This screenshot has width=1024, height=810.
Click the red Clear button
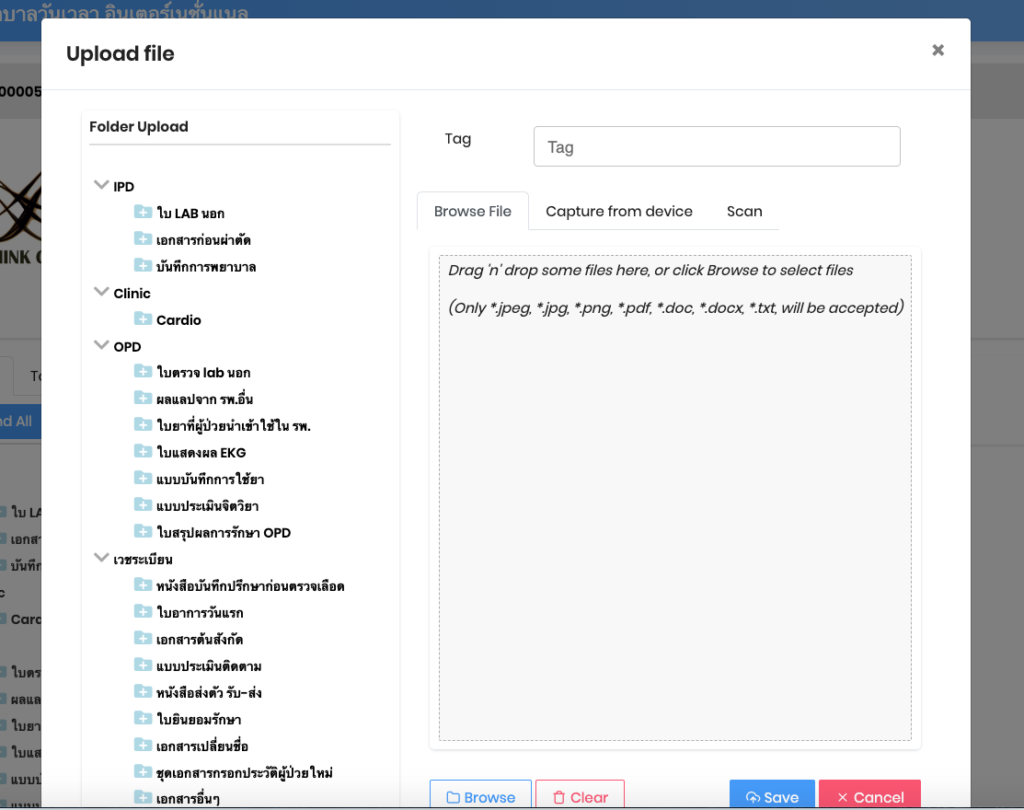(580, 796)
